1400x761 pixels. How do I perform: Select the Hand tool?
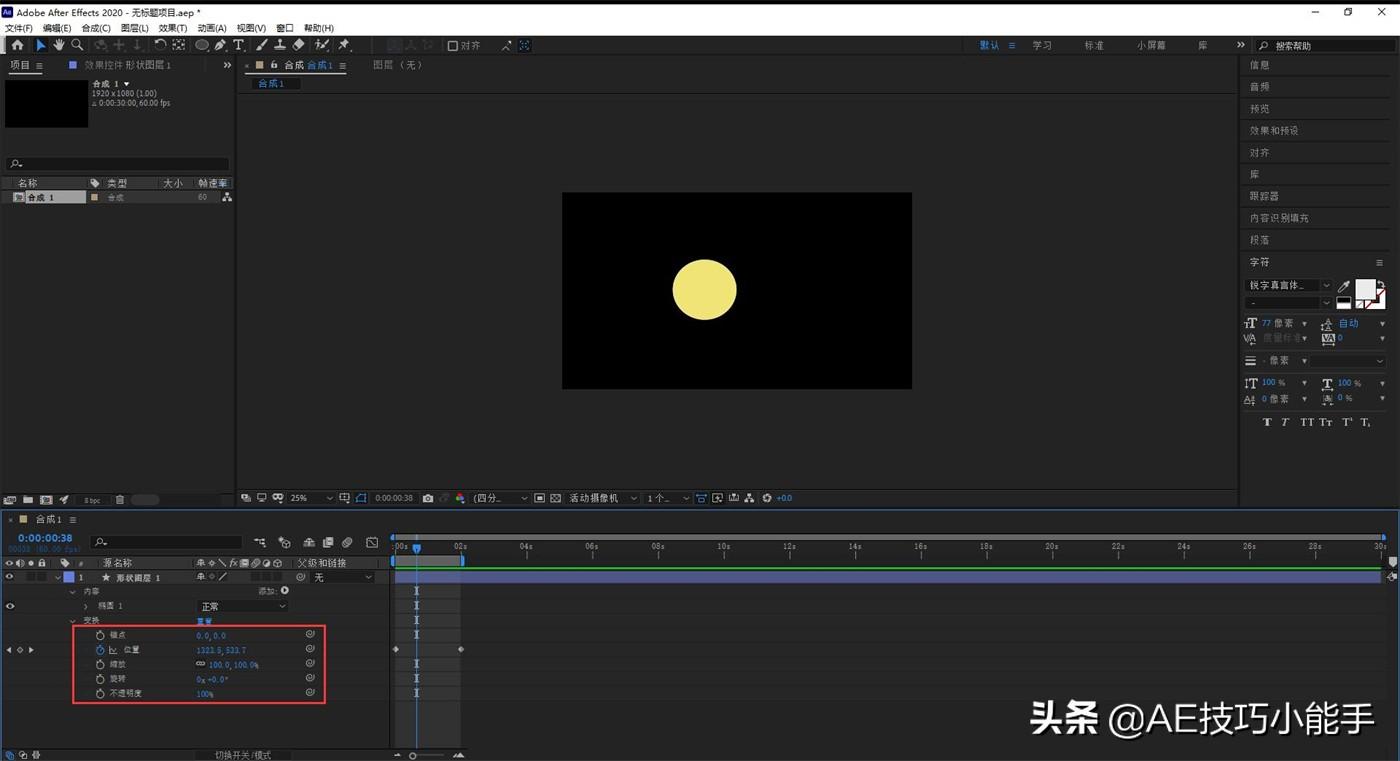point(59,45)
